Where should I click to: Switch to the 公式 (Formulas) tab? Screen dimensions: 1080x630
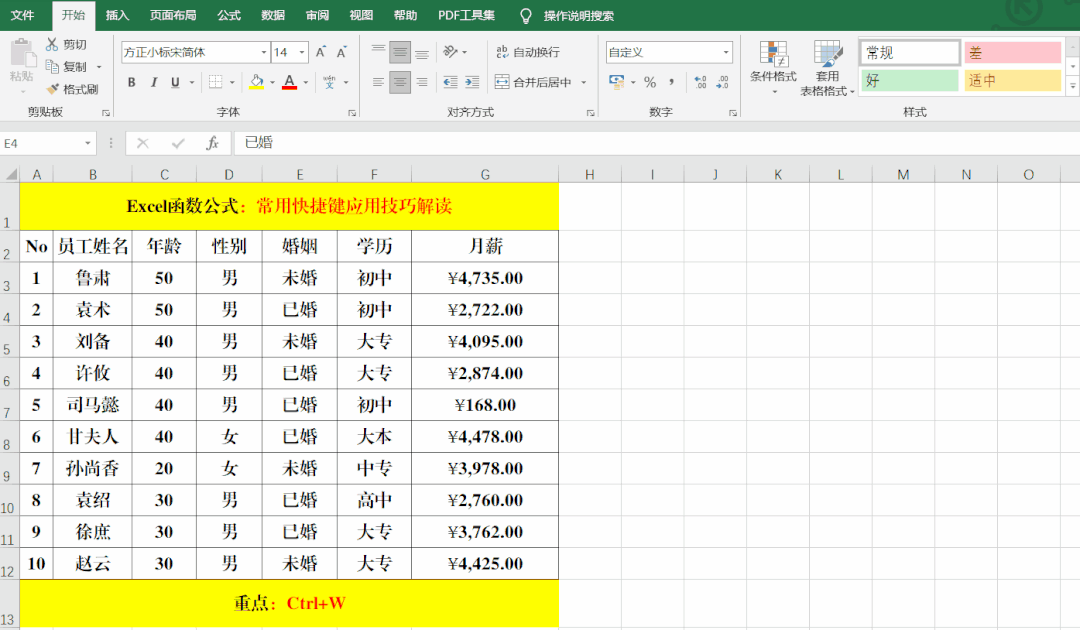tap(229, 15)
